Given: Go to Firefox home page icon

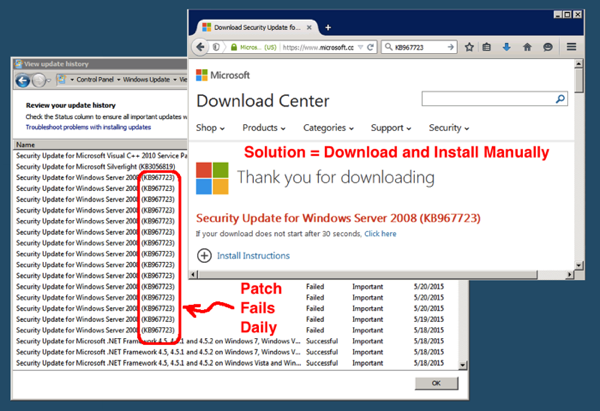Looking at the screenshot, I should pos(527,47).
